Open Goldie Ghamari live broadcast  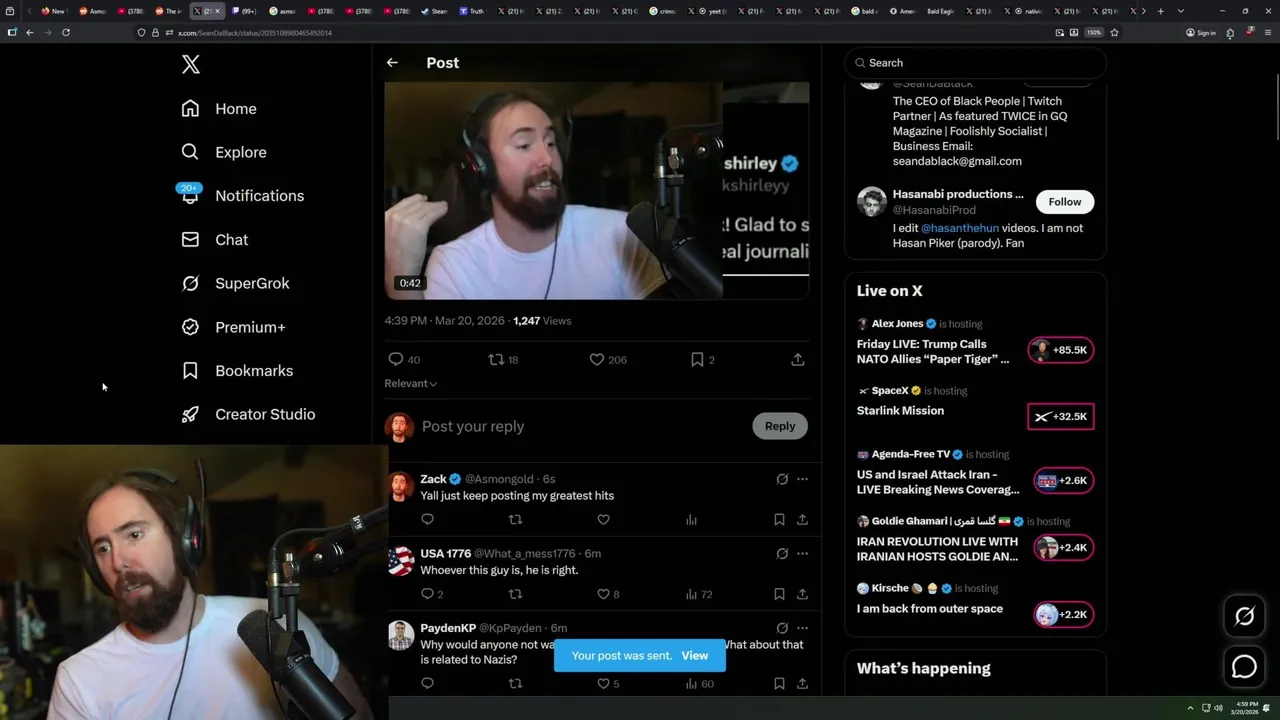click(x=937, y=549)
